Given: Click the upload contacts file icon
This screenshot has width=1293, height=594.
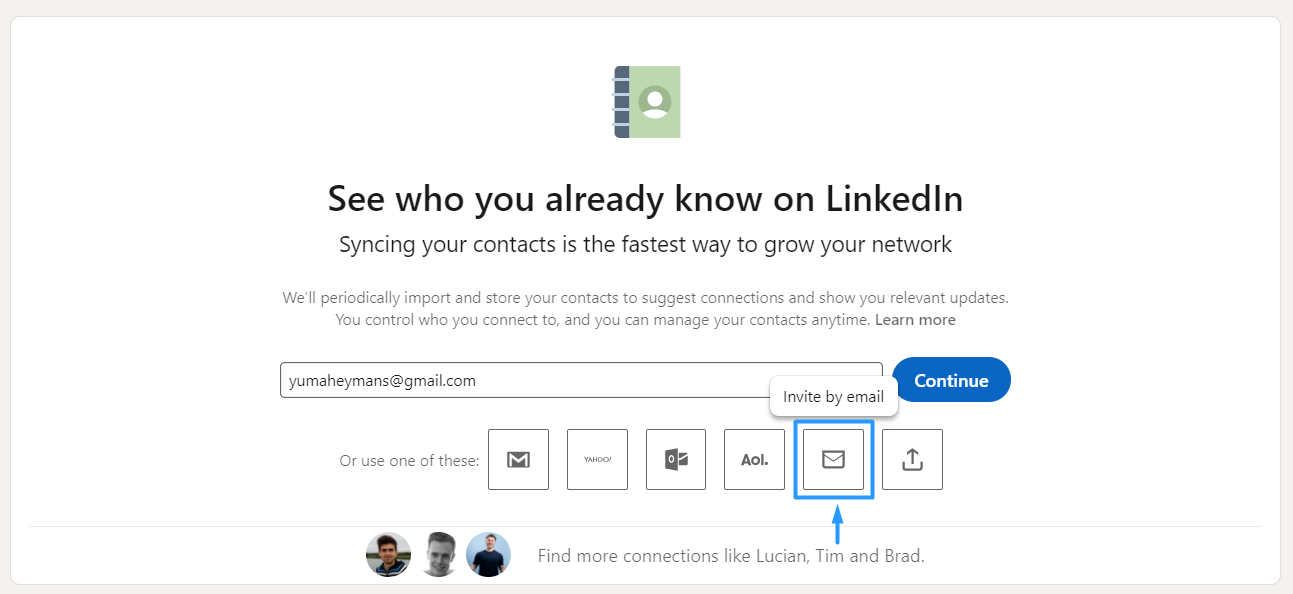Looking at the screenshot, I should (912, 460).
